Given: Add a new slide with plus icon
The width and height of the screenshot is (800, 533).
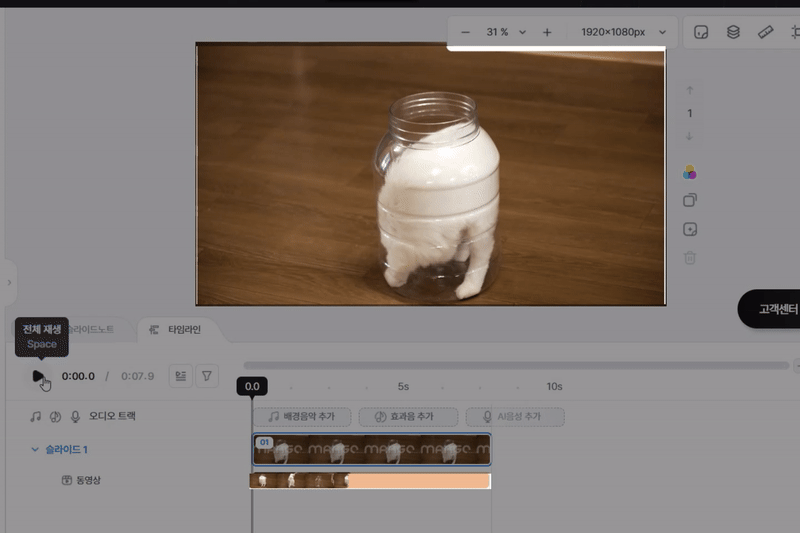Looking at the screenshot, I should click(x=689, y=229).
